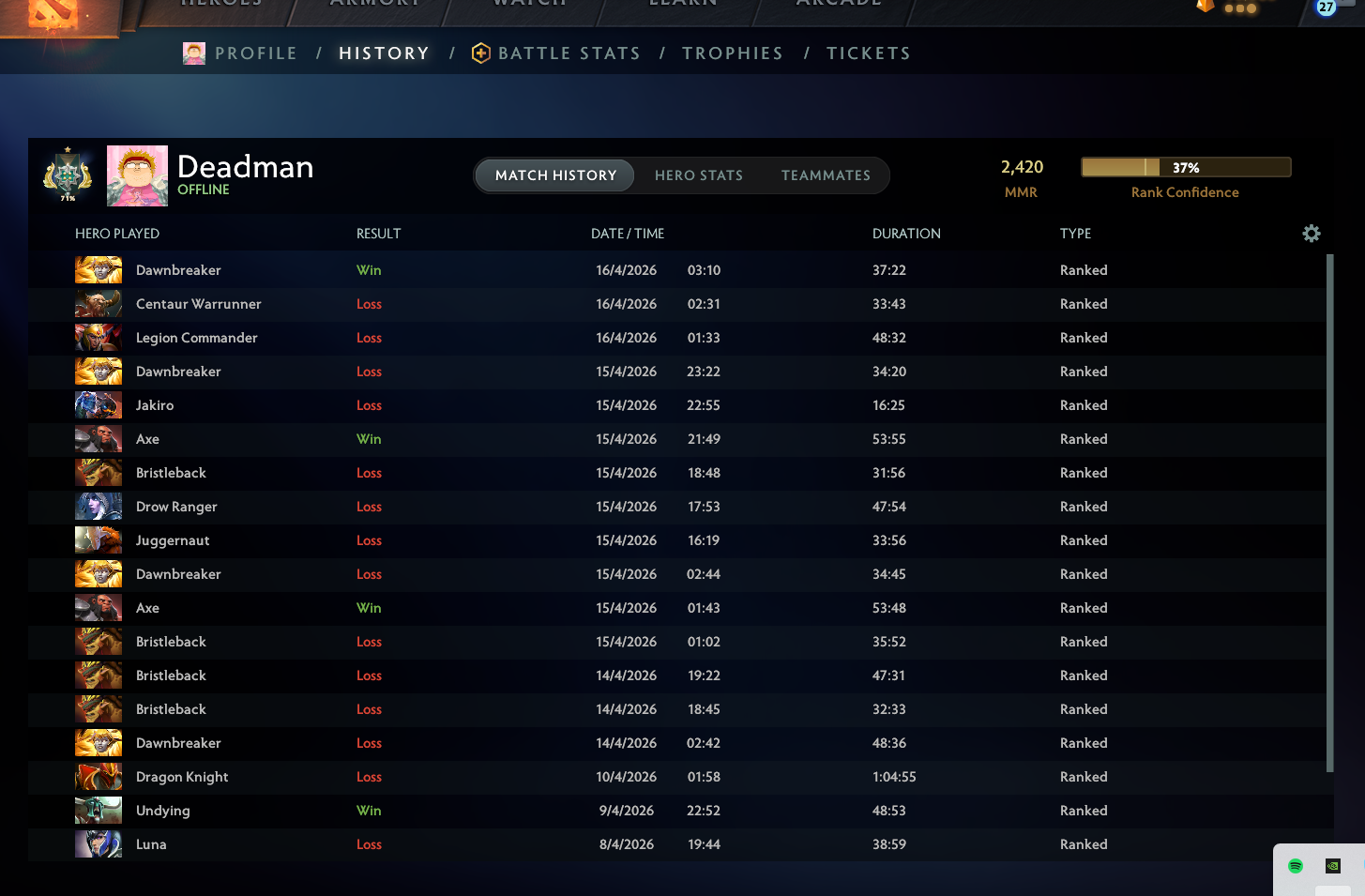Select the Dragon Knight match name

pos(182,777)
